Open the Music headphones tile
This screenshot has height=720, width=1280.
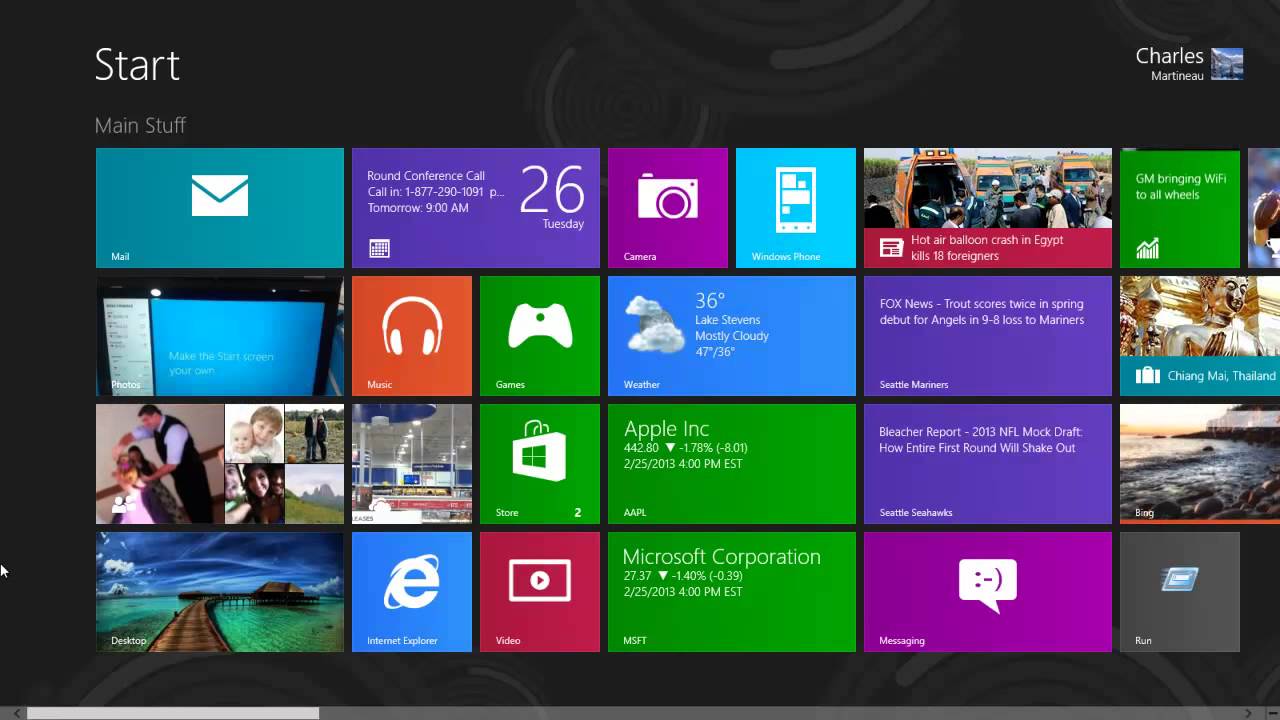point(412,336)
